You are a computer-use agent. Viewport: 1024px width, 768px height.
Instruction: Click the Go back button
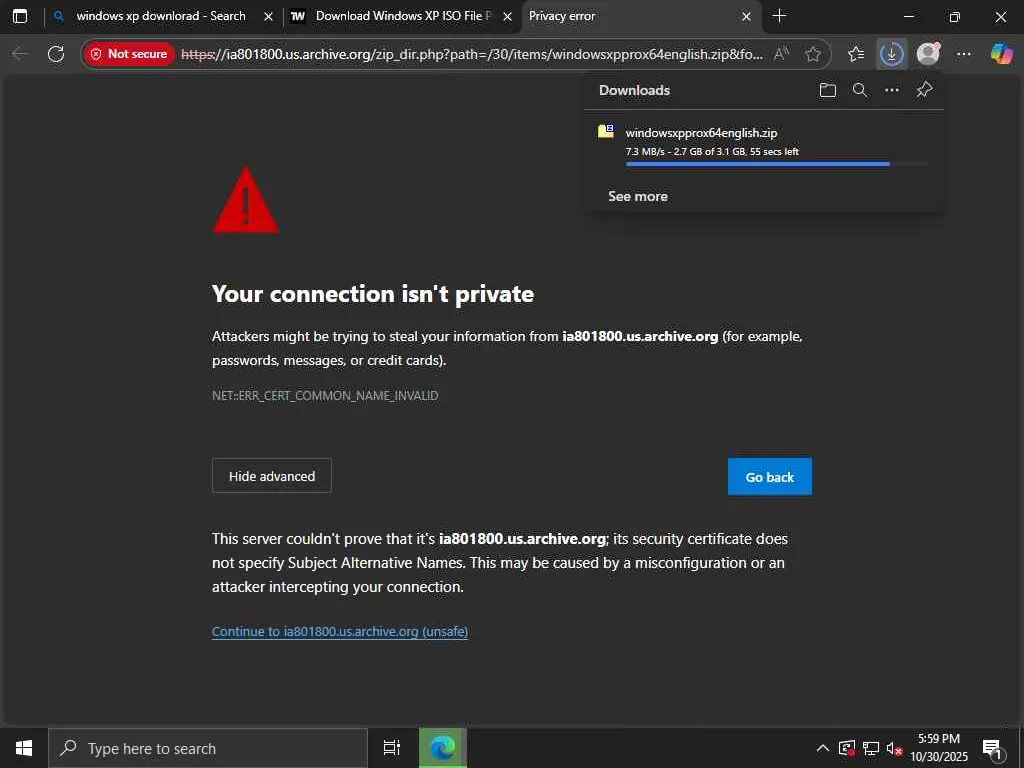770,477
